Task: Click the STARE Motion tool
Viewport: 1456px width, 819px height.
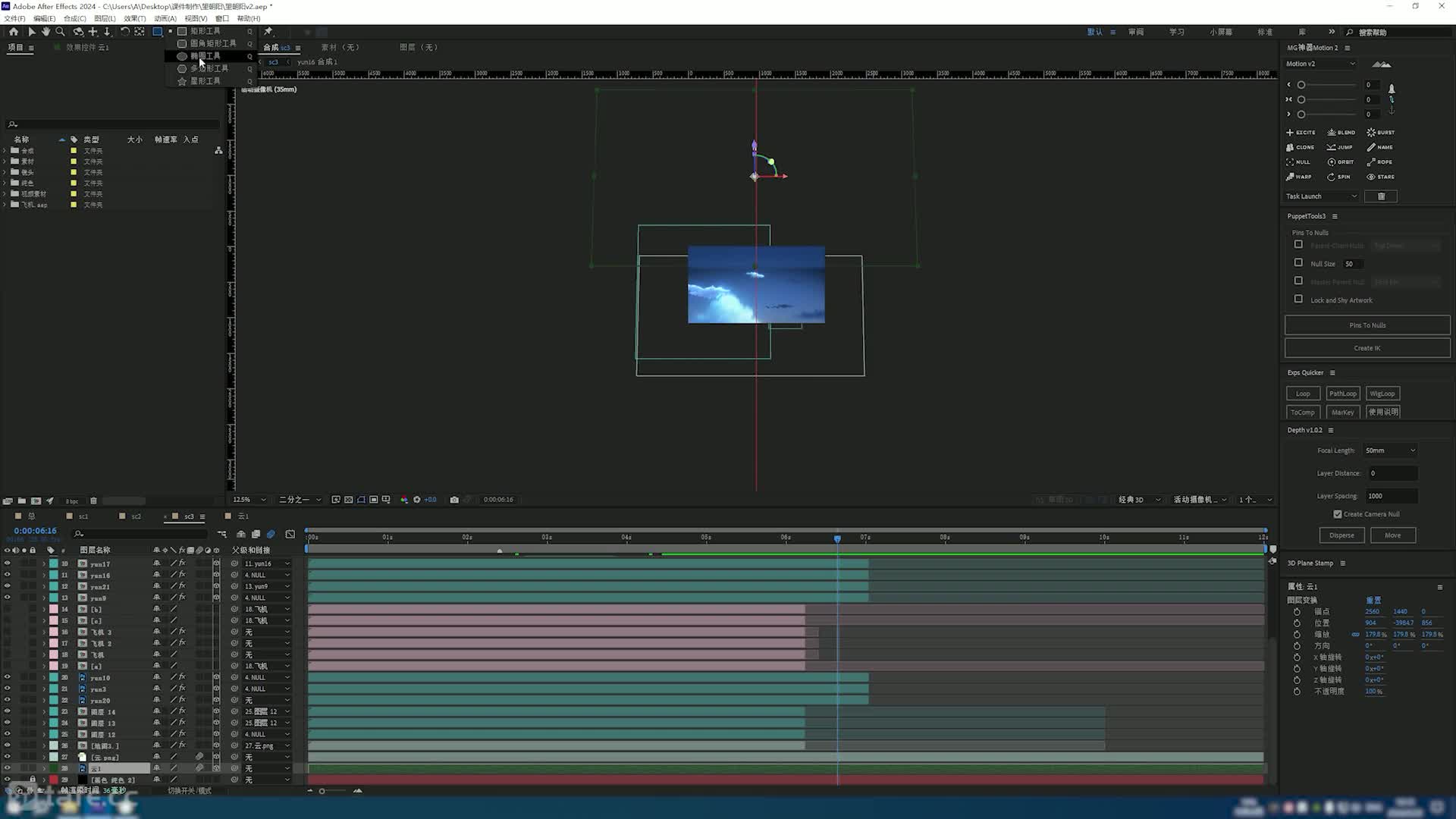Action: pos(1381,177)
